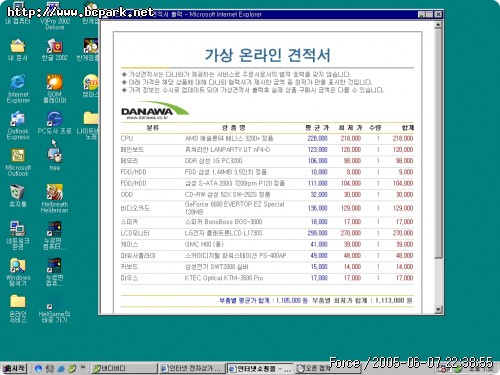Click the scrollbar up arrow in the browser

coord(439,24)
